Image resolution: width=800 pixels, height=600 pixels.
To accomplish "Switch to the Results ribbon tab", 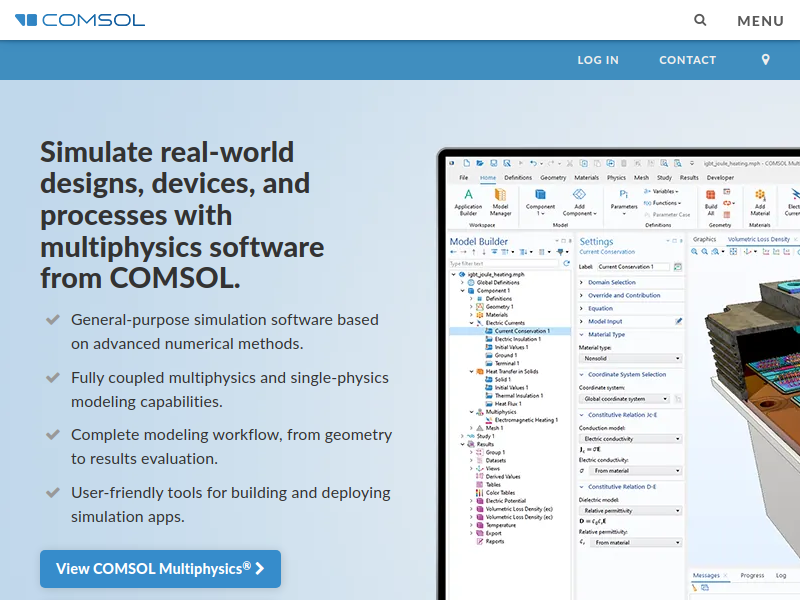I will click(x=689, y=178).
